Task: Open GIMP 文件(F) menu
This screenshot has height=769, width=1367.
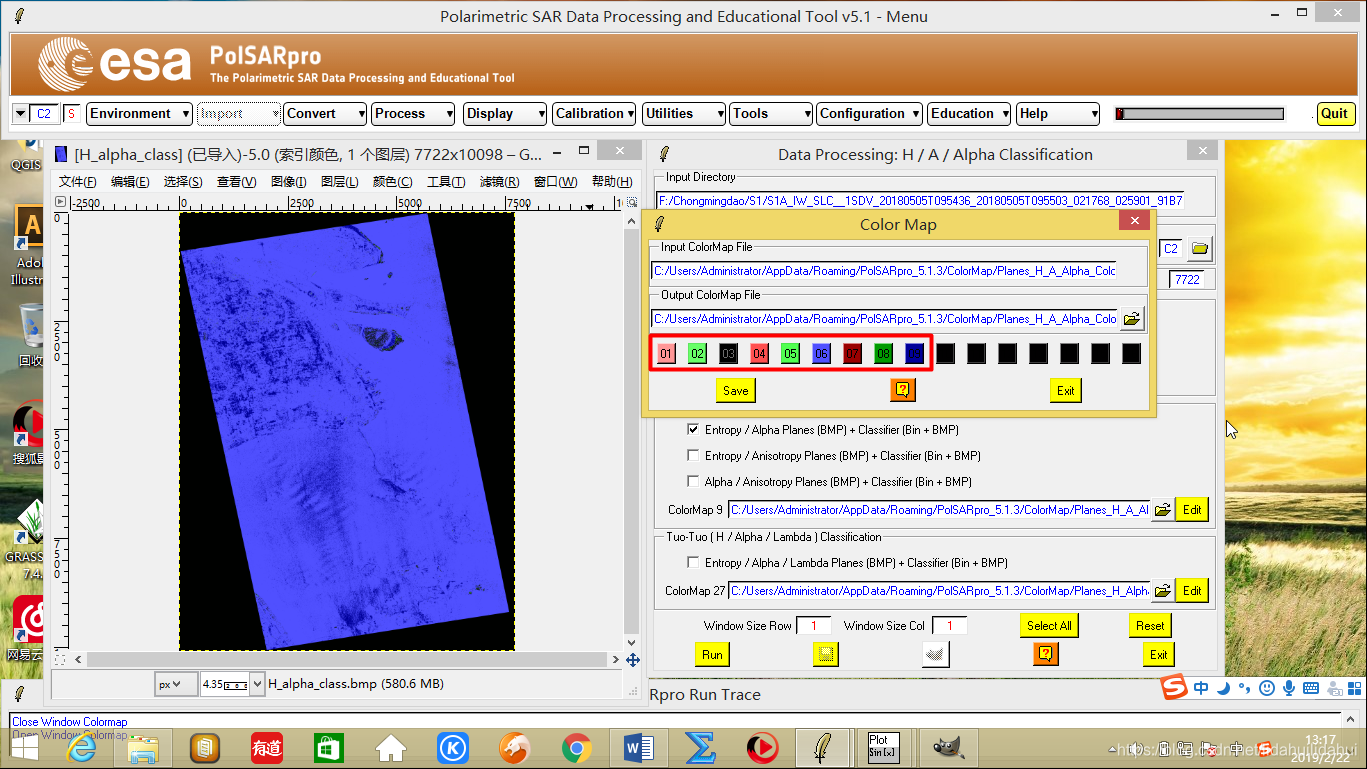Action: (78, 182)
